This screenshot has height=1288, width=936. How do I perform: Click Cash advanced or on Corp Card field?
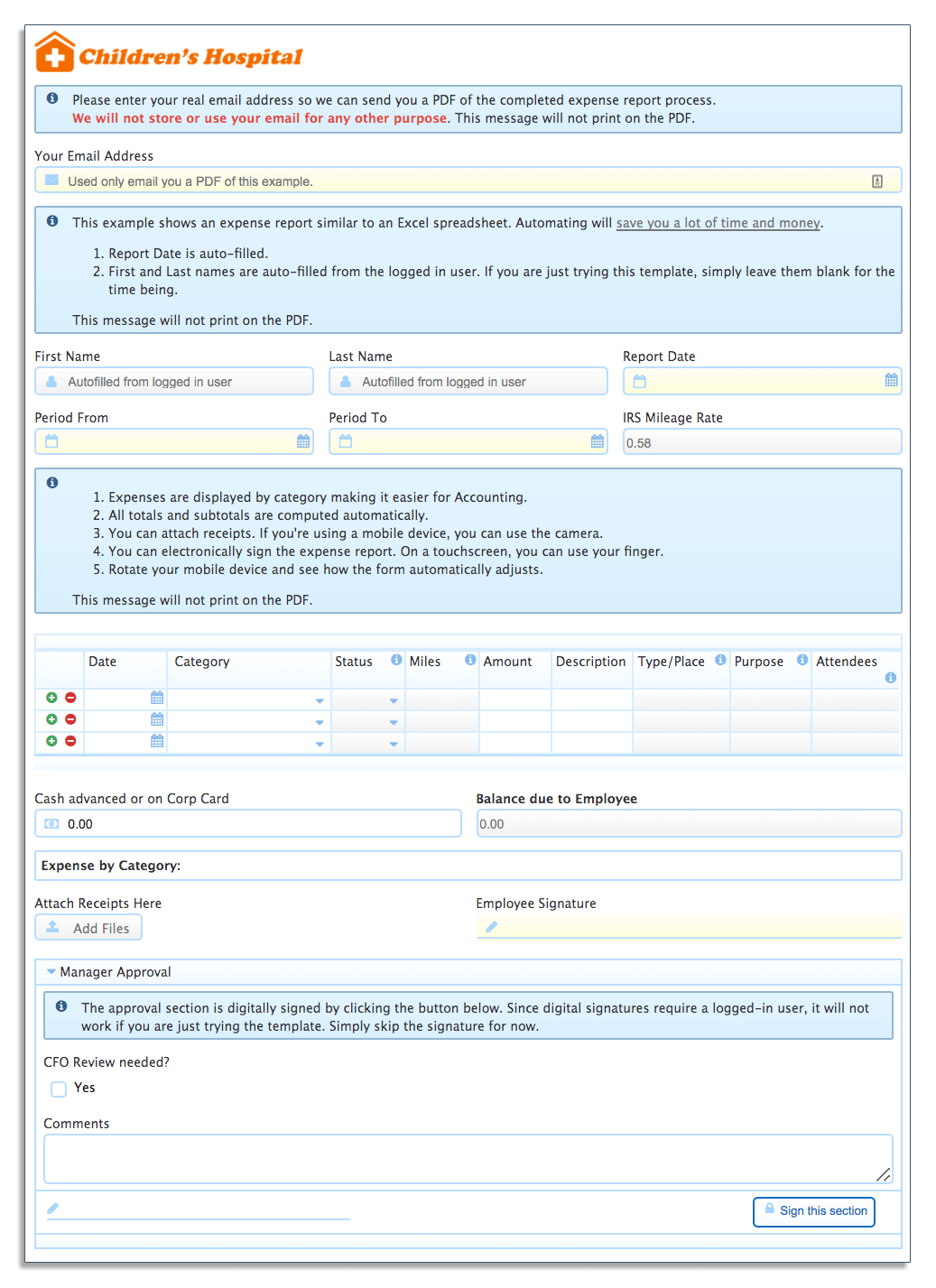coord(248,823)
